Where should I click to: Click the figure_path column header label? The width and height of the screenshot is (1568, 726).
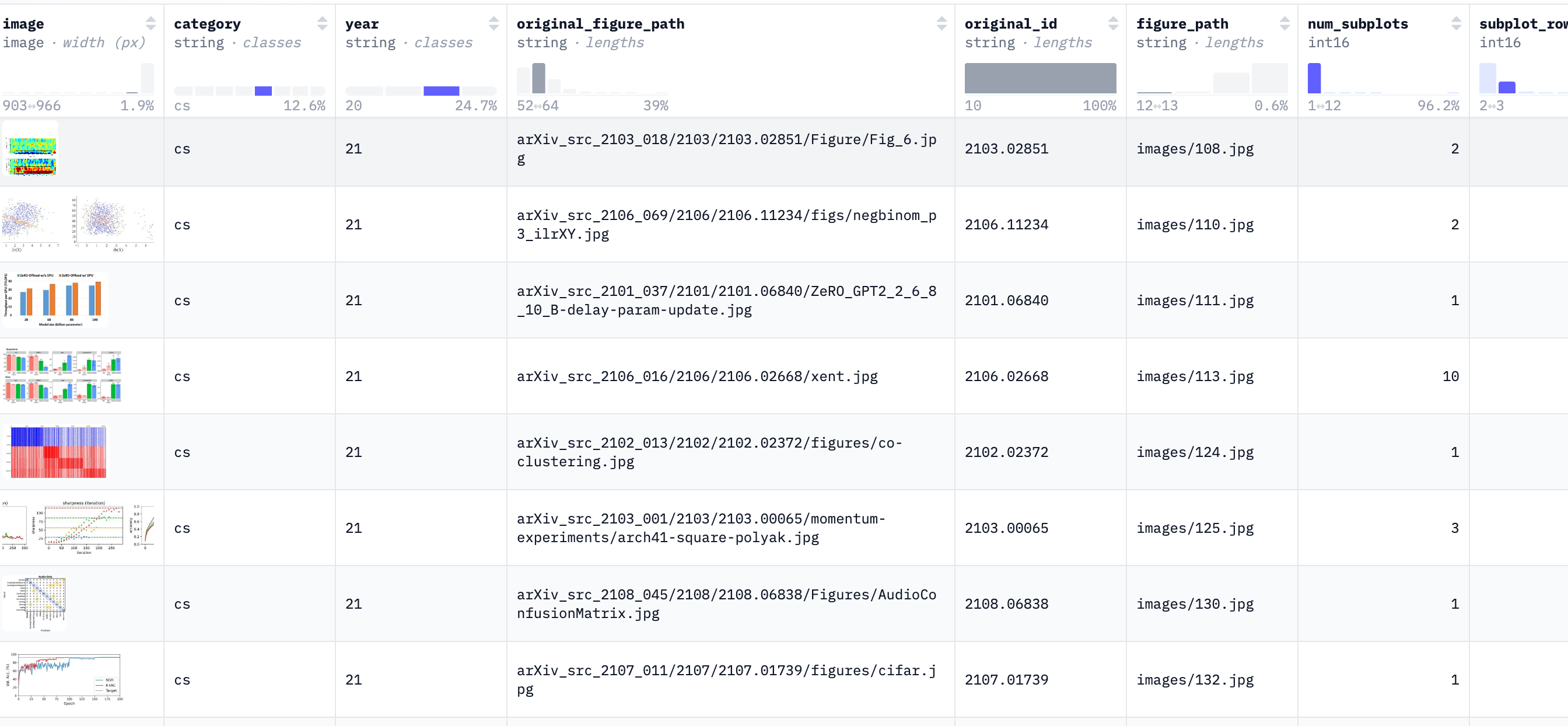tap(1182, 23)
